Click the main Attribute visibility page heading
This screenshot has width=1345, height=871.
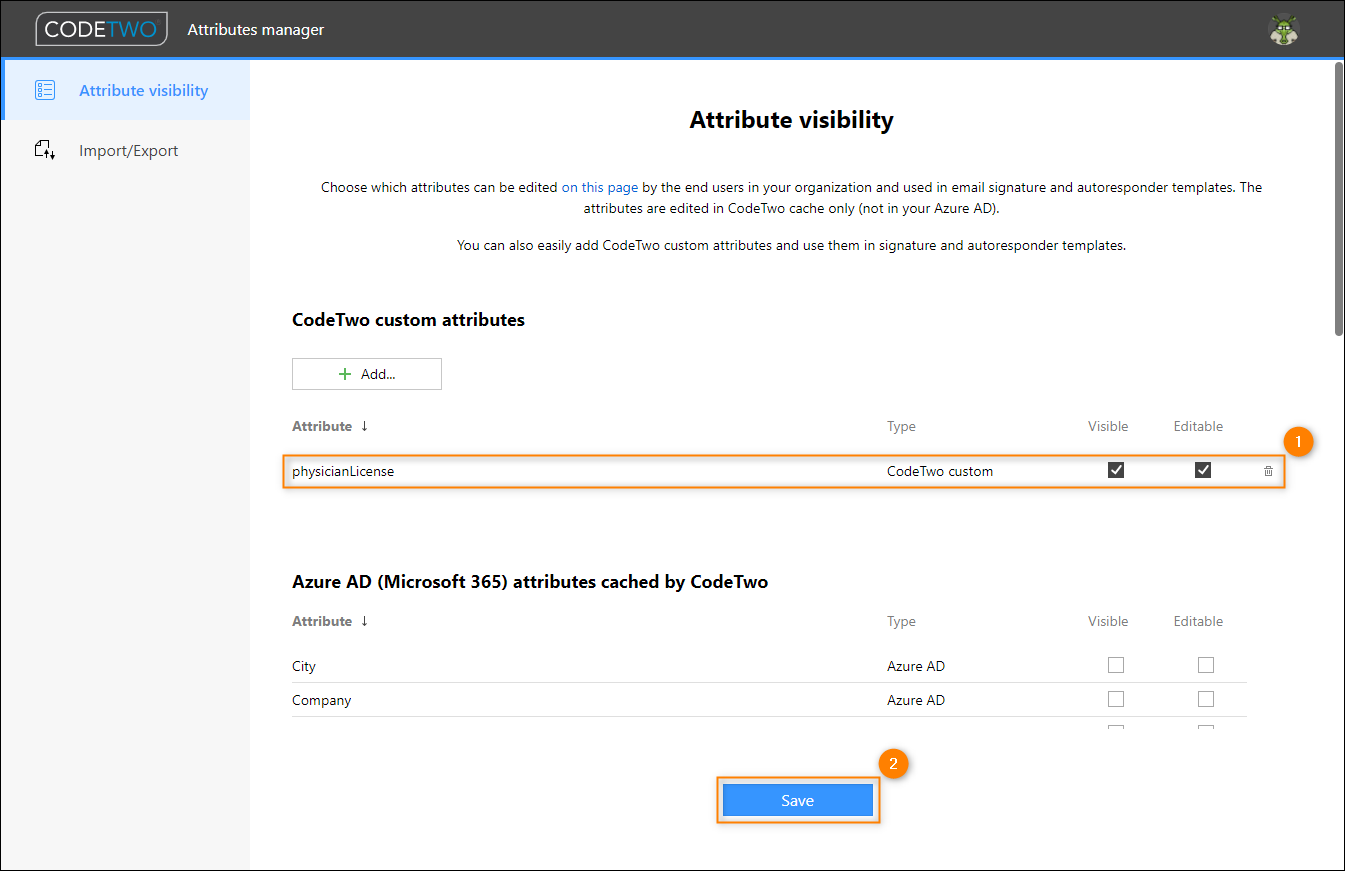[x=792, y=120]
